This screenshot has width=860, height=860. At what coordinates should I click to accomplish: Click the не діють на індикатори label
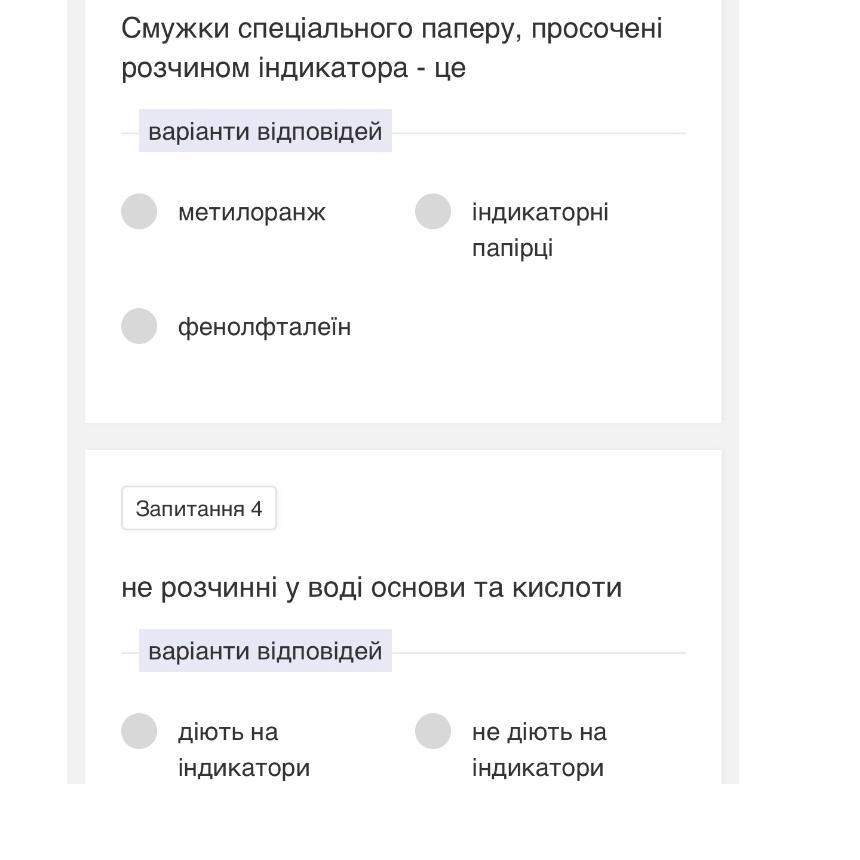[x=539, y=749]
